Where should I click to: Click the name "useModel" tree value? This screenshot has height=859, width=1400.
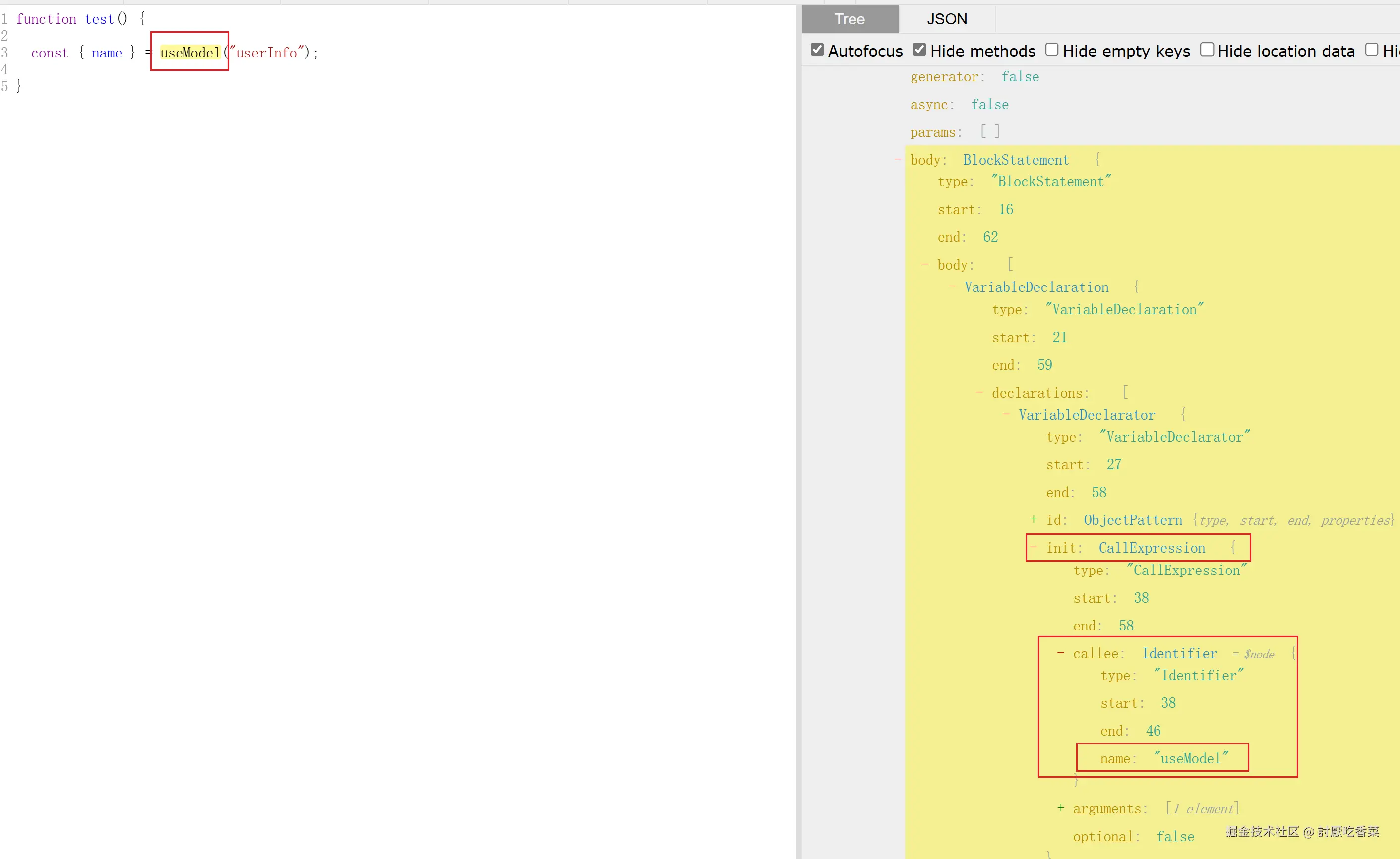(x=1190, y=758)
